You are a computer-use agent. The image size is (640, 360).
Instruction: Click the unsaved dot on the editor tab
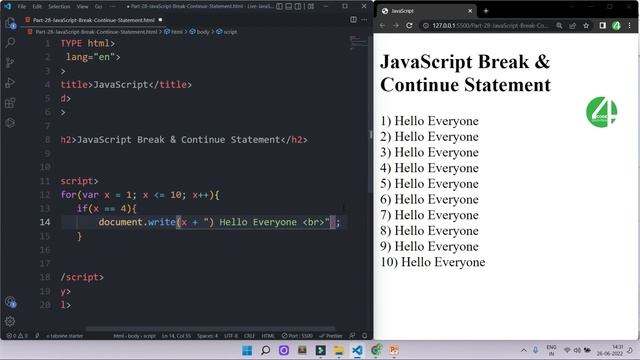click(x=160, y=20)
